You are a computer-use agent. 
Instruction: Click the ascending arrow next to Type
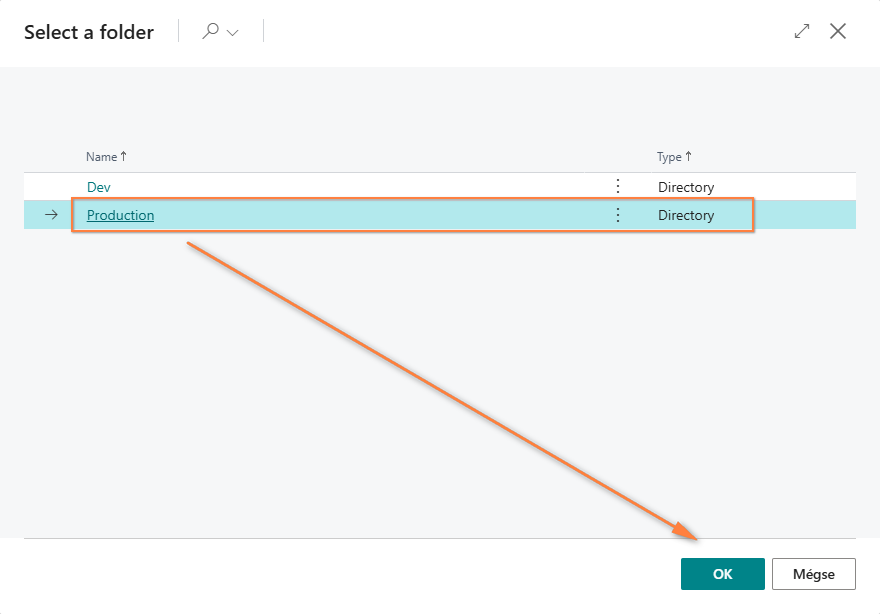tap(689, 157)
